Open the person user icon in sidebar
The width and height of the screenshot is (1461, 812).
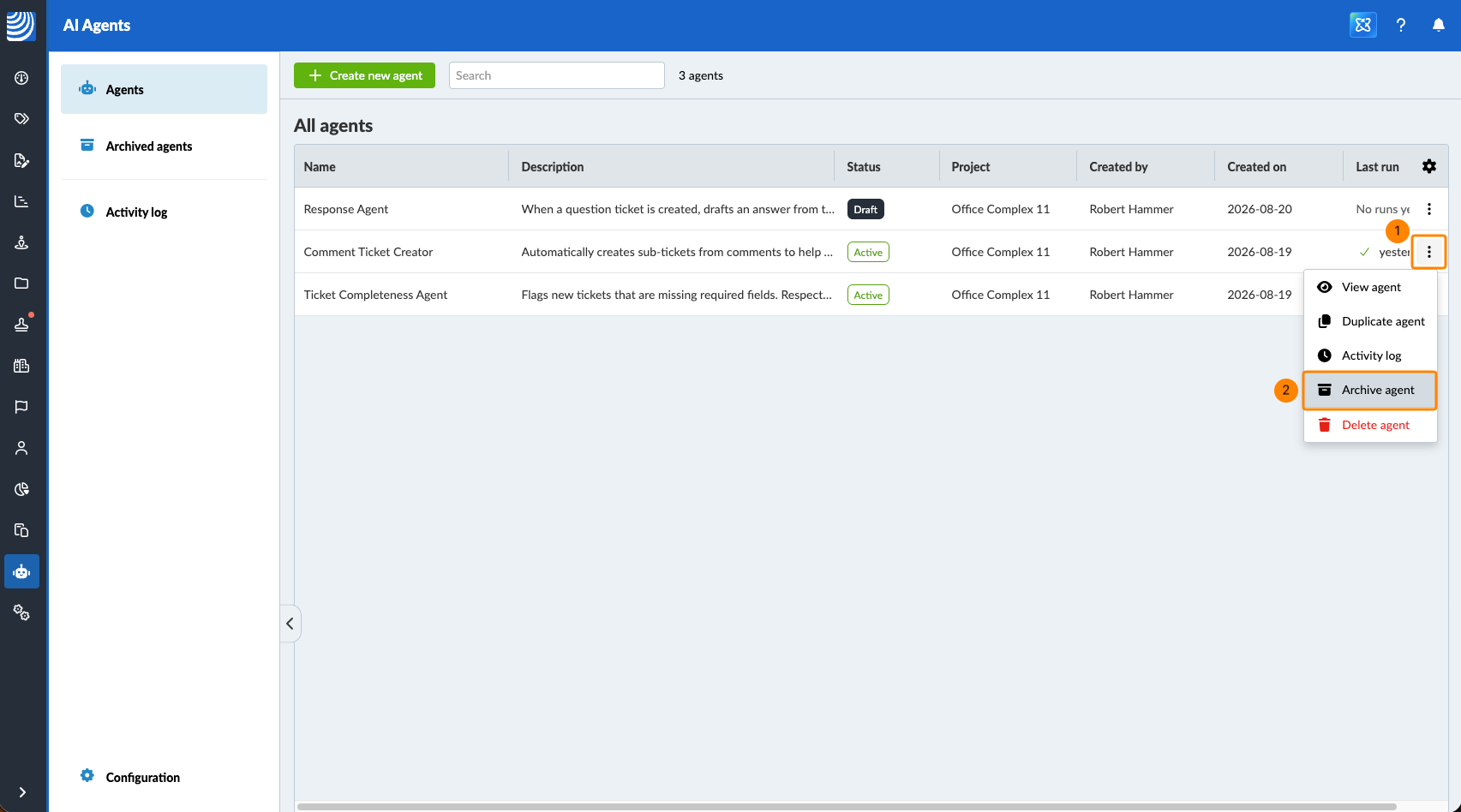click(21, 448)
